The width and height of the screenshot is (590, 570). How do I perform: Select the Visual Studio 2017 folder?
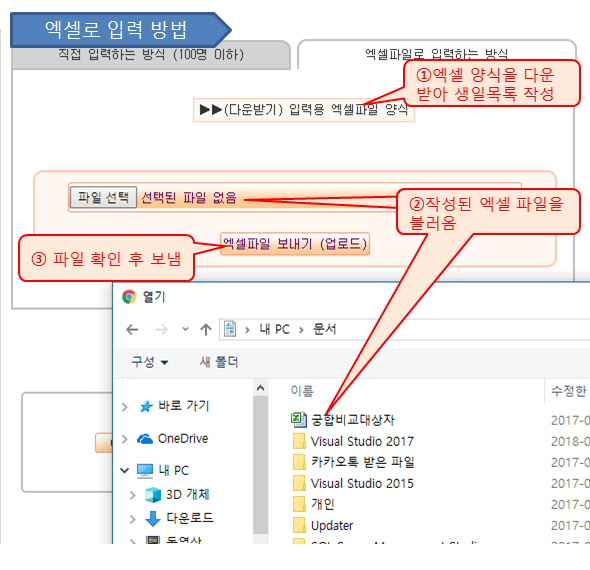point(362,441)
